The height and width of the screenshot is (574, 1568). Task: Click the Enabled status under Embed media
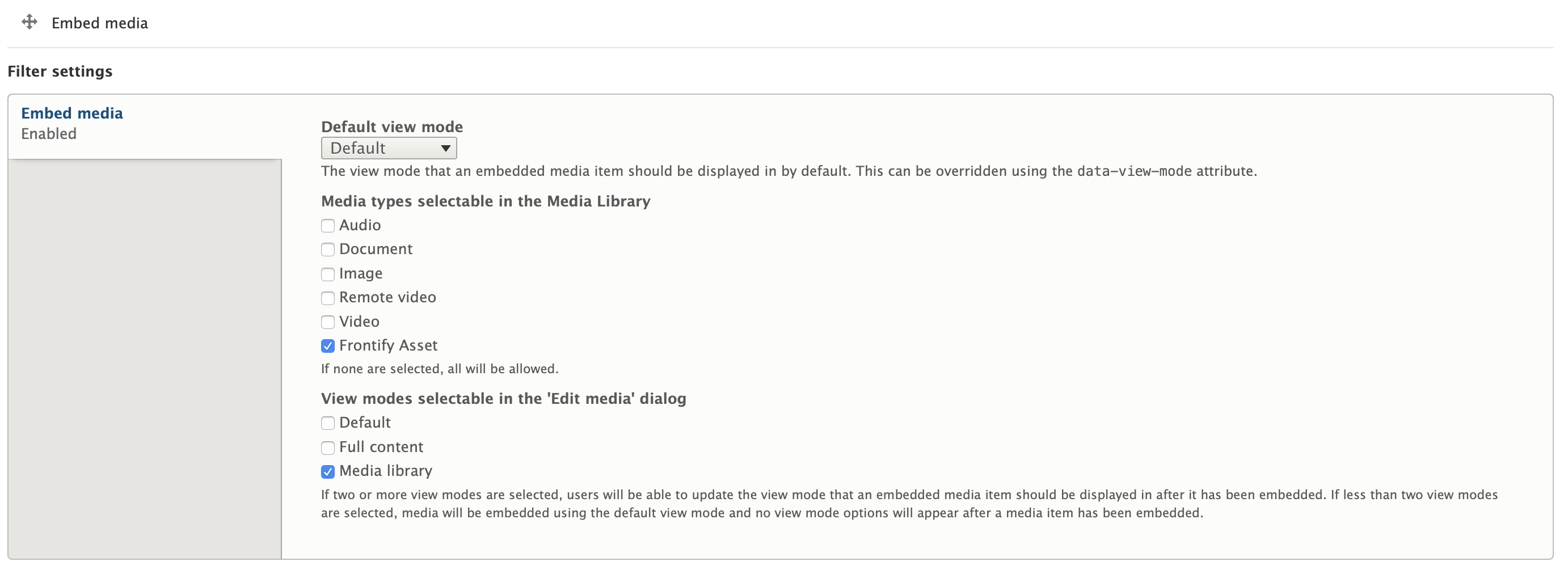click(x=49, y=134)
